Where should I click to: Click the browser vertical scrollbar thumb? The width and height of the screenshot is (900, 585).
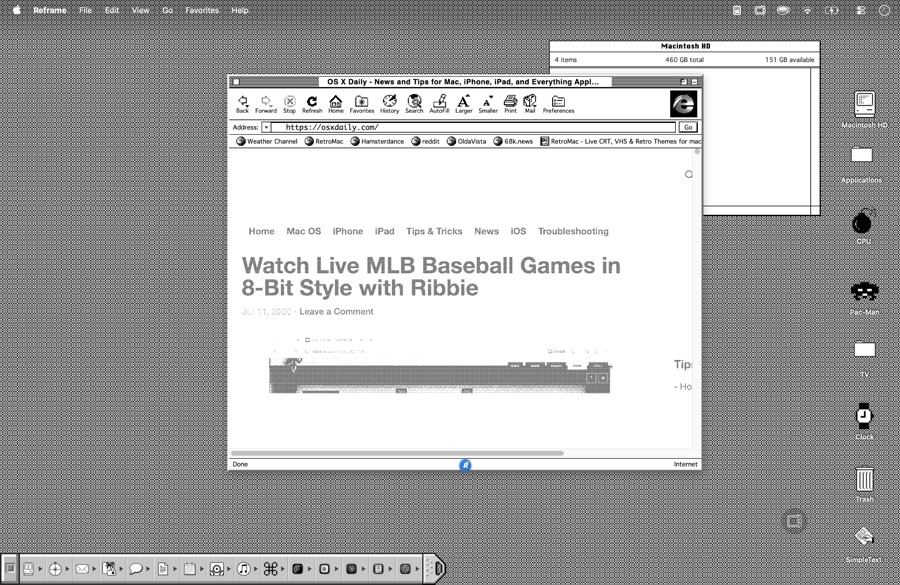click(x=697, y=152)
